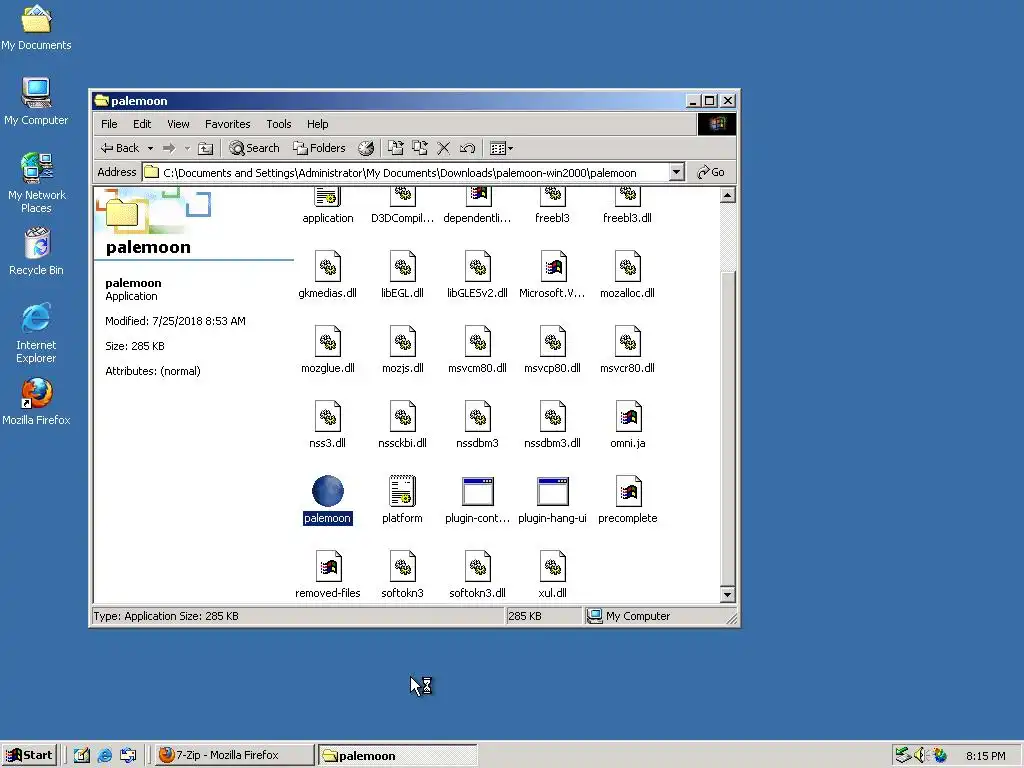Click the volume tray icon

coord(921,755)
